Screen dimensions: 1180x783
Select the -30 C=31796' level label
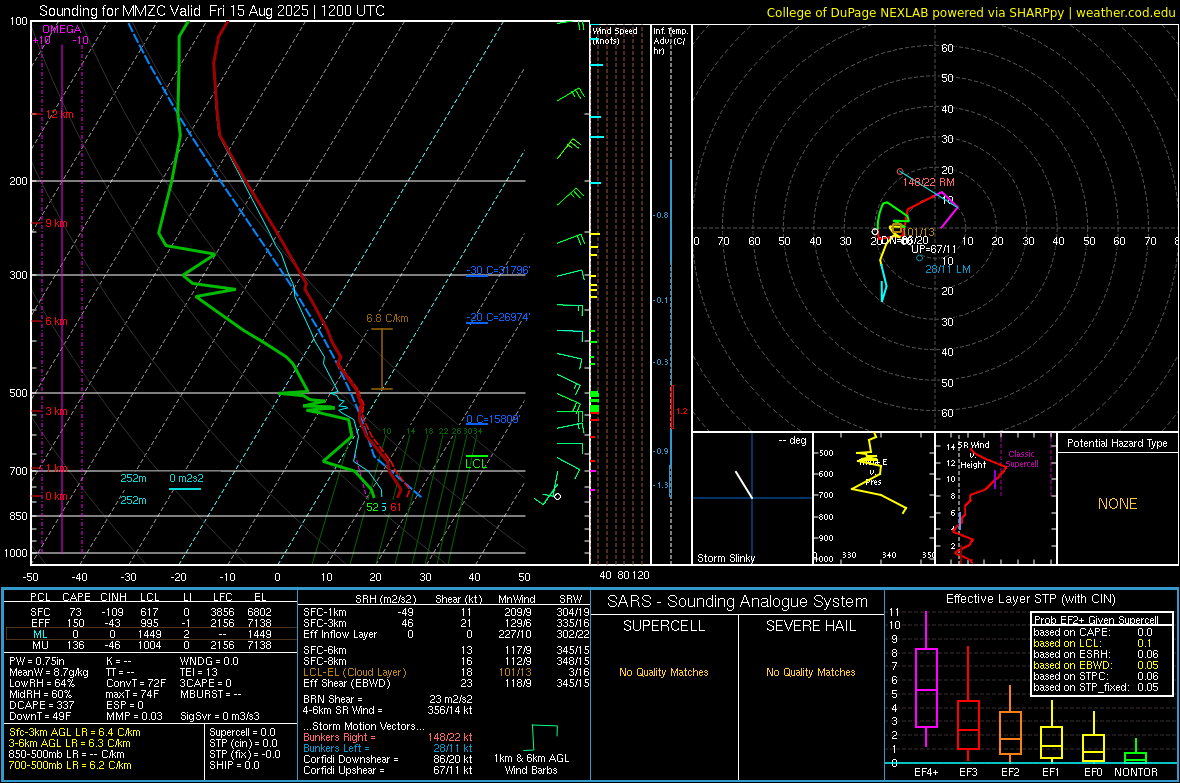coord(498,270)
